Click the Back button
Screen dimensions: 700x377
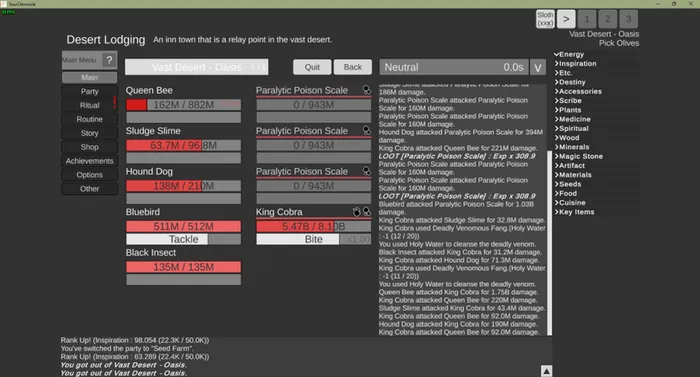click(x=353, y=67)
